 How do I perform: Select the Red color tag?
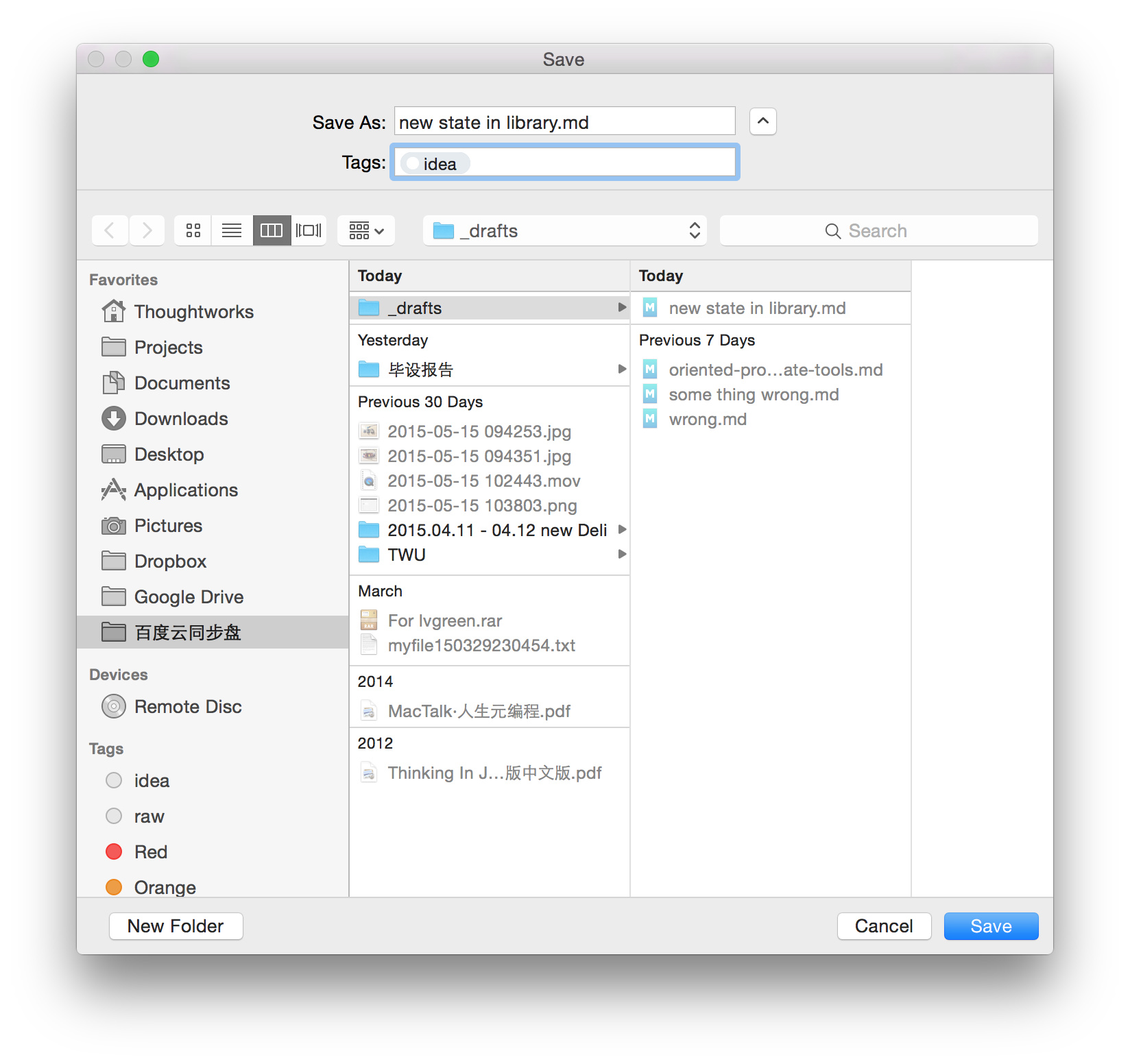click(x=151, y=851)
